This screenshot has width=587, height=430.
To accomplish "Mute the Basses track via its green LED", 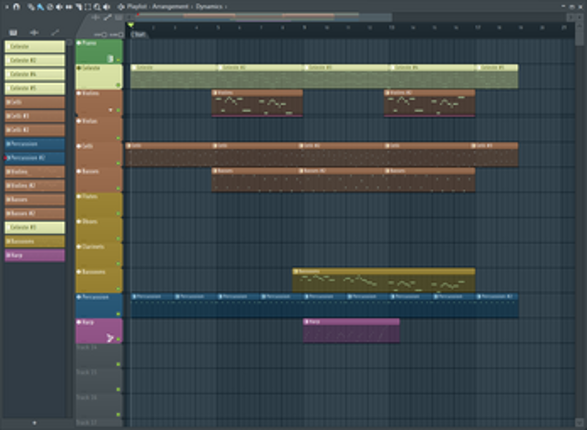I will 118,189.
